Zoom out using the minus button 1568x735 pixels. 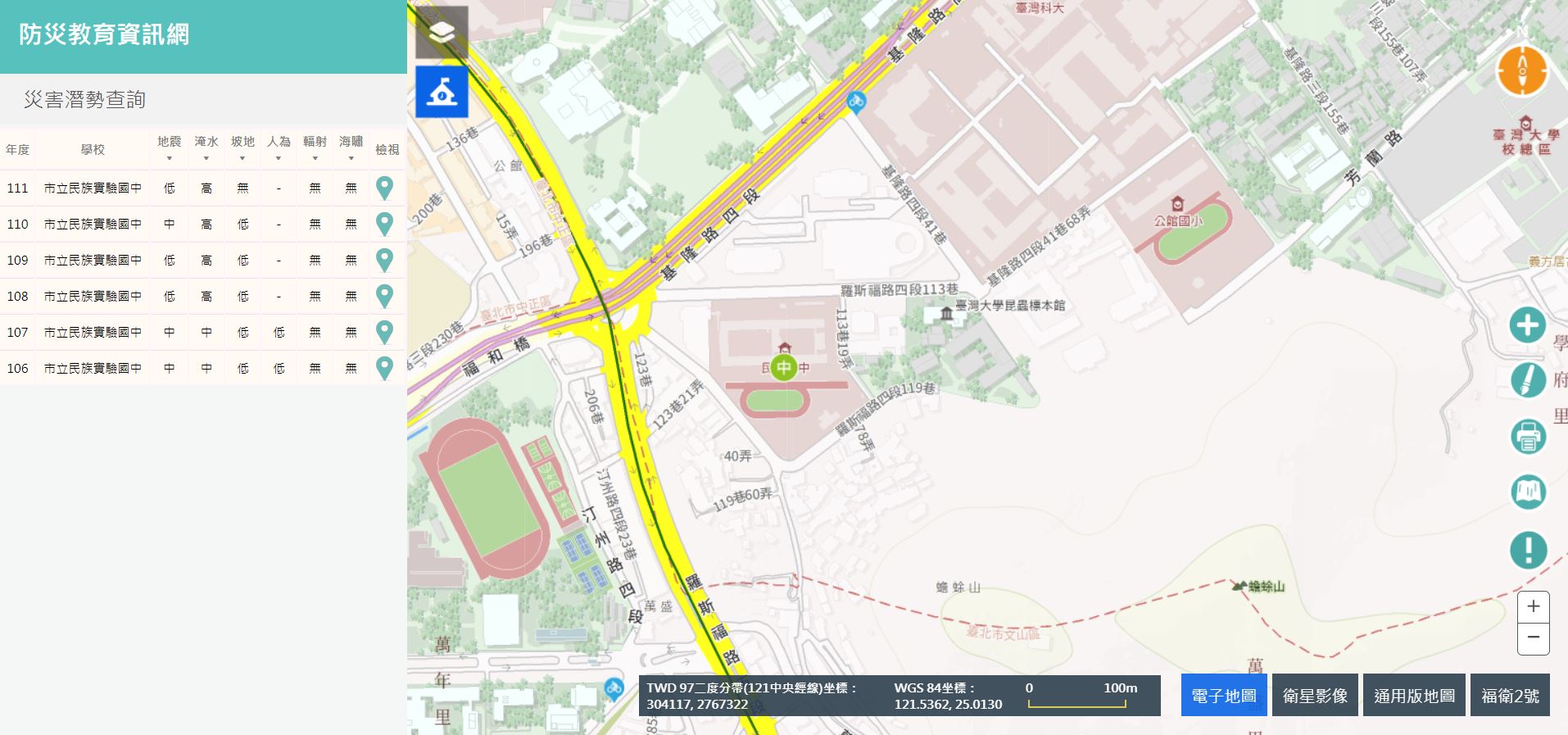coord(1534,638)
